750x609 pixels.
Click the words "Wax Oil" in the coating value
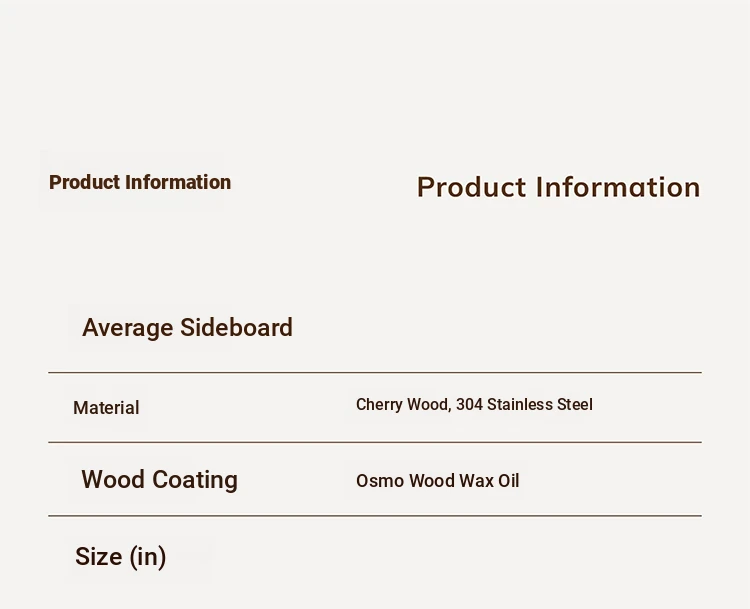pos(489,481)
